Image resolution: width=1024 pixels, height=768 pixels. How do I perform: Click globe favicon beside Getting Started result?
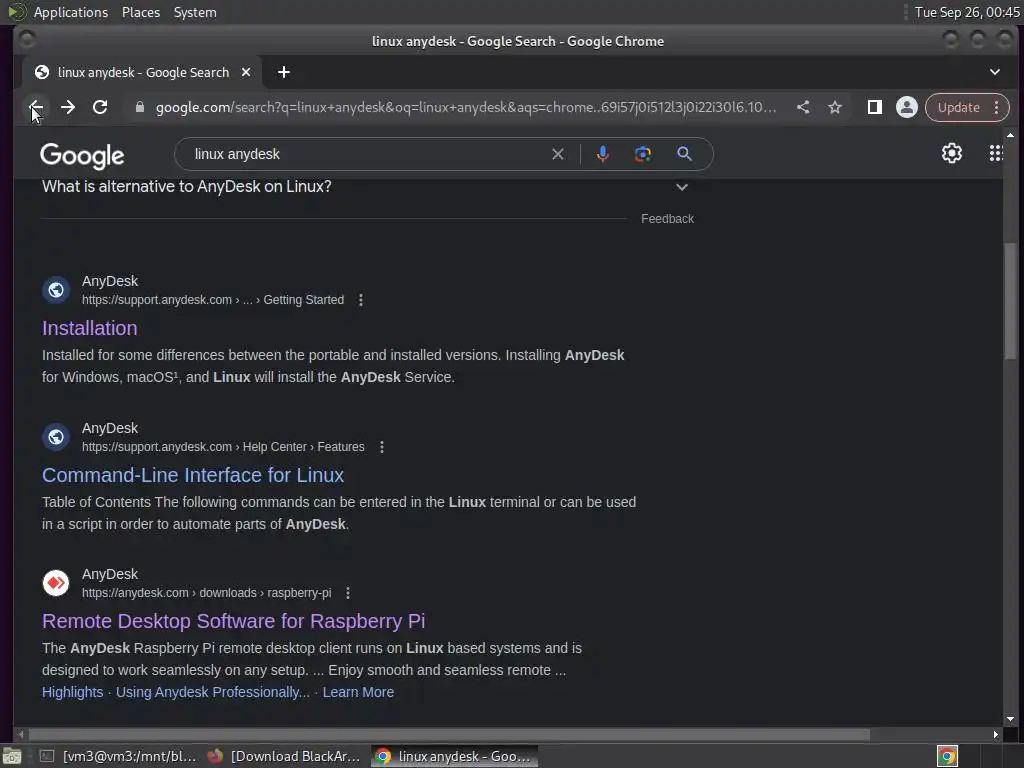[56, 289]
